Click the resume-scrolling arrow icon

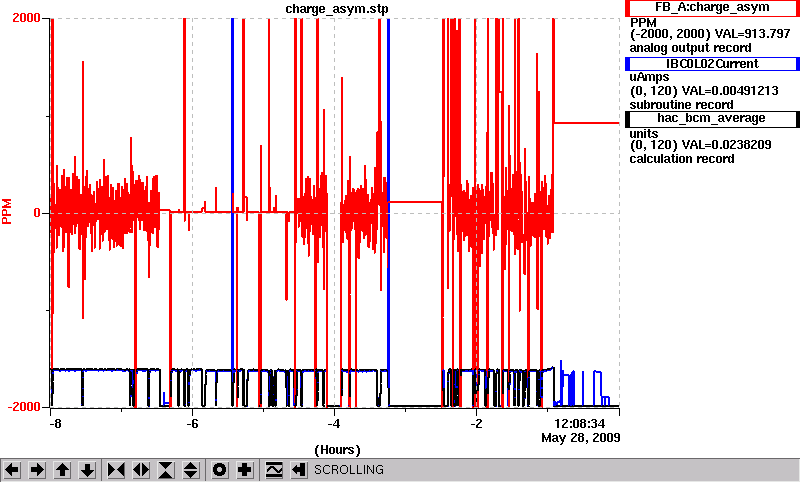pos(299,469)
